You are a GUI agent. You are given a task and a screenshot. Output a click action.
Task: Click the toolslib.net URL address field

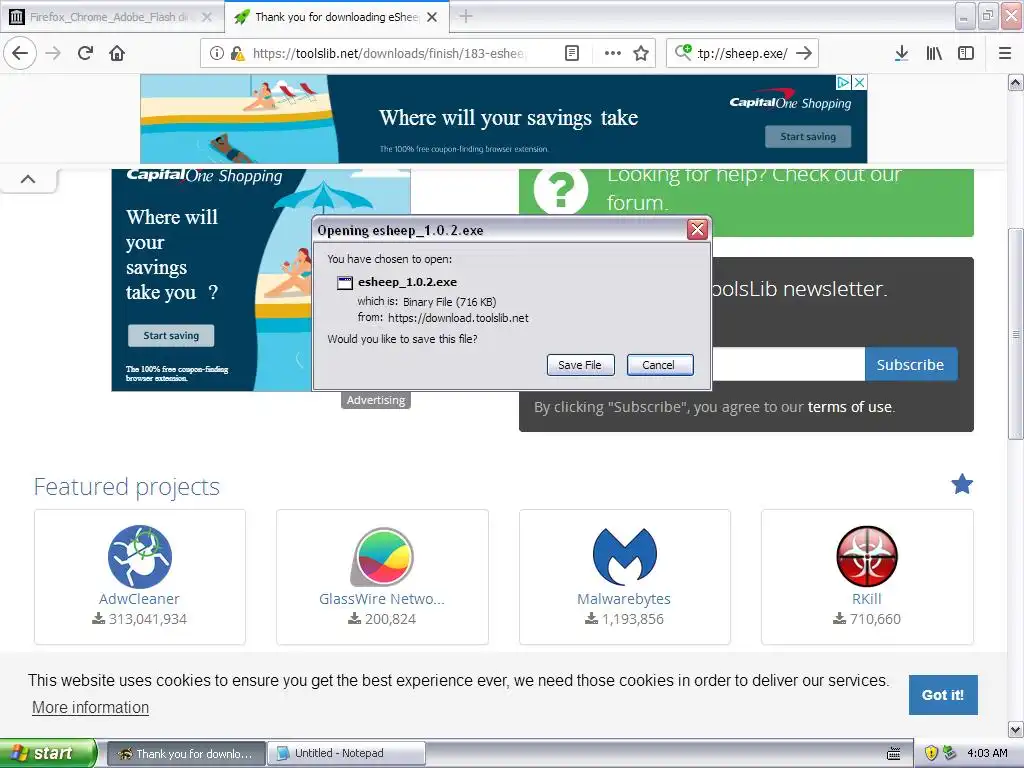tap(389, 53)
